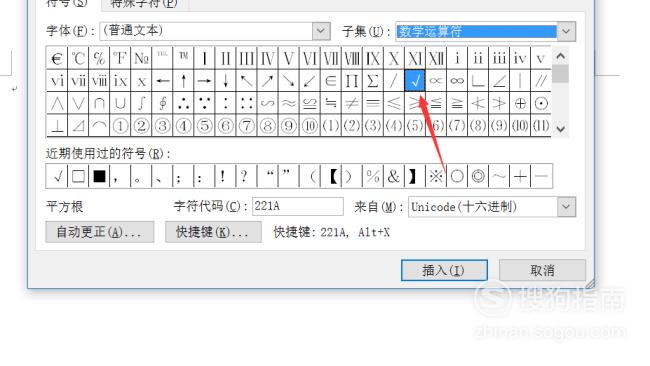Select the circled number ⑩ symbol
The image size is (650, 366).
[x=310, y=126]
